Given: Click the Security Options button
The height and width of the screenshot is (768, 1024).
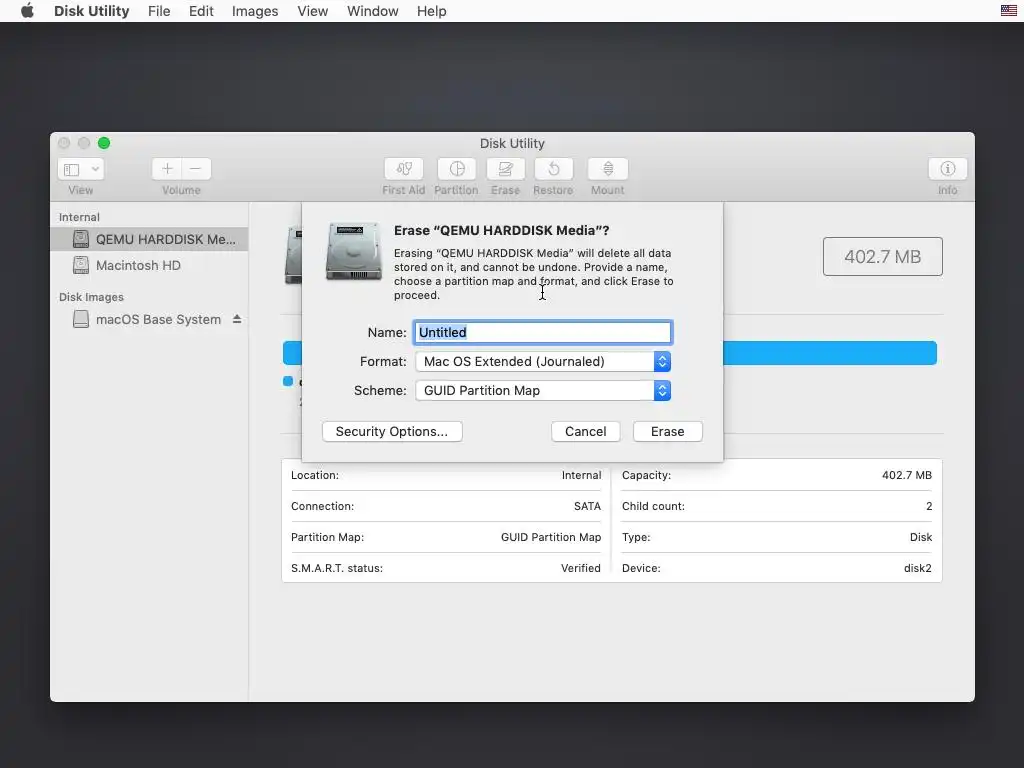Looking at the screenshot, I should pyautogui.click(x=392, y=432).
